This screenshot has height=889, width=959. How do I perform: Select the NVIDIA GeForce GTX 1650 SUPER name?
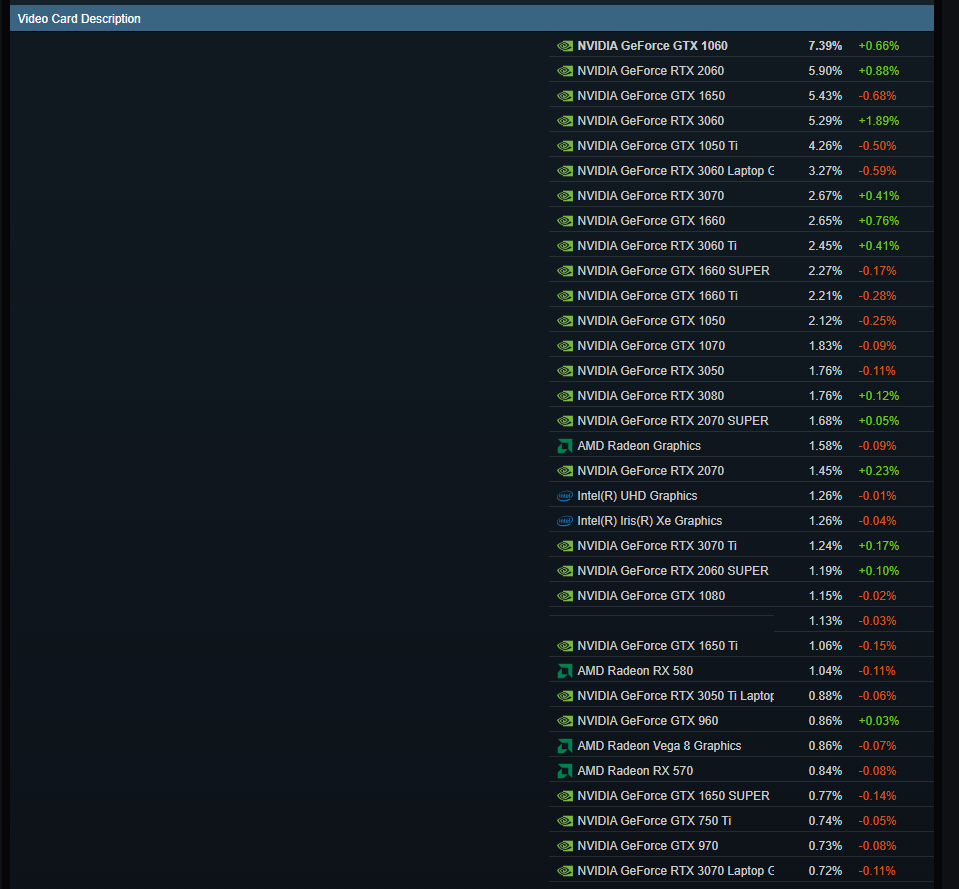(x=673, y=796)
